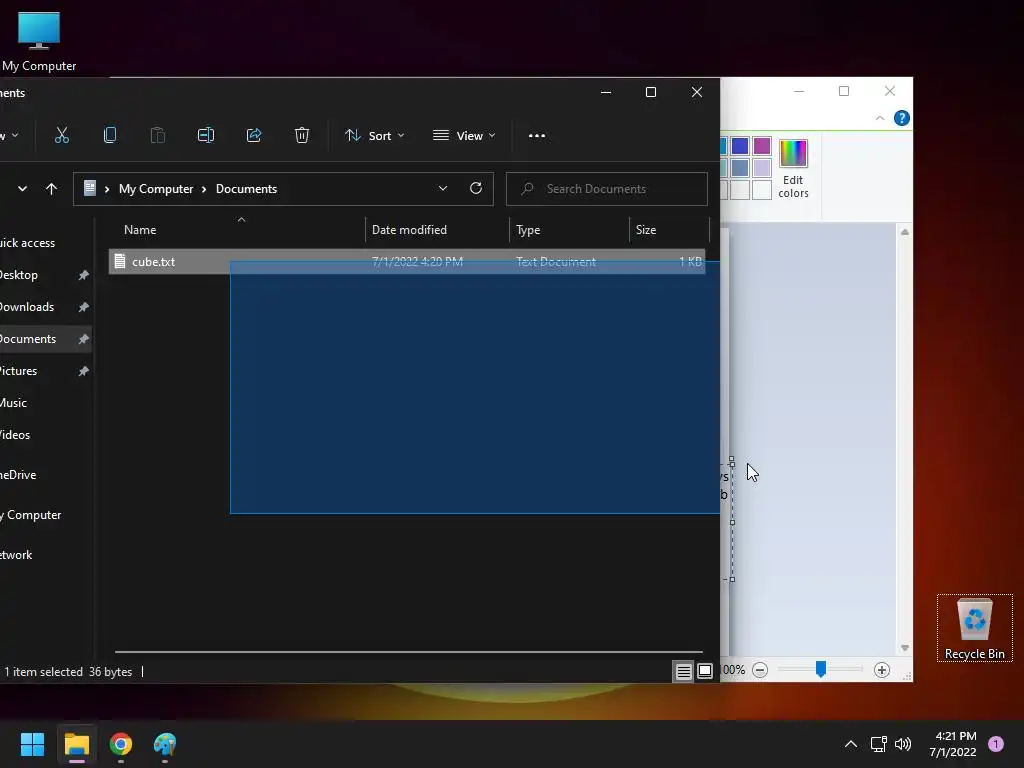
Task: Show hidden system tray icons
Action: point(851,744)
